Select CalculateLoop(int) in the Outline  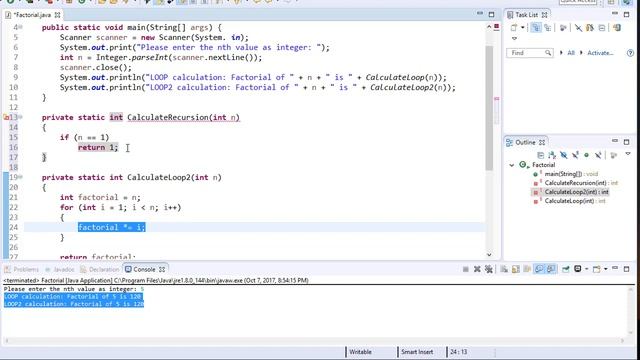(569, 201)
